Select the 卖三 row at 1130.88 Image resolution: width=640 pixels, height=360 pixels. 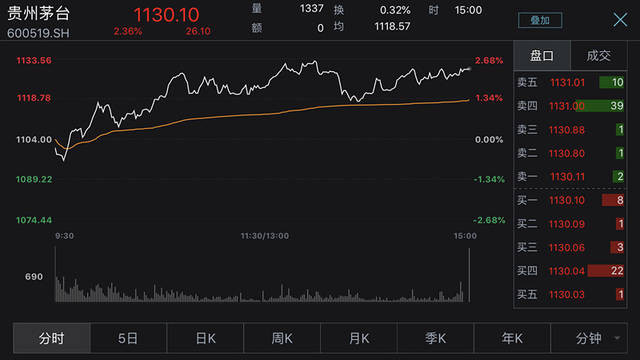pyautogui.click(x=570, y=130)
